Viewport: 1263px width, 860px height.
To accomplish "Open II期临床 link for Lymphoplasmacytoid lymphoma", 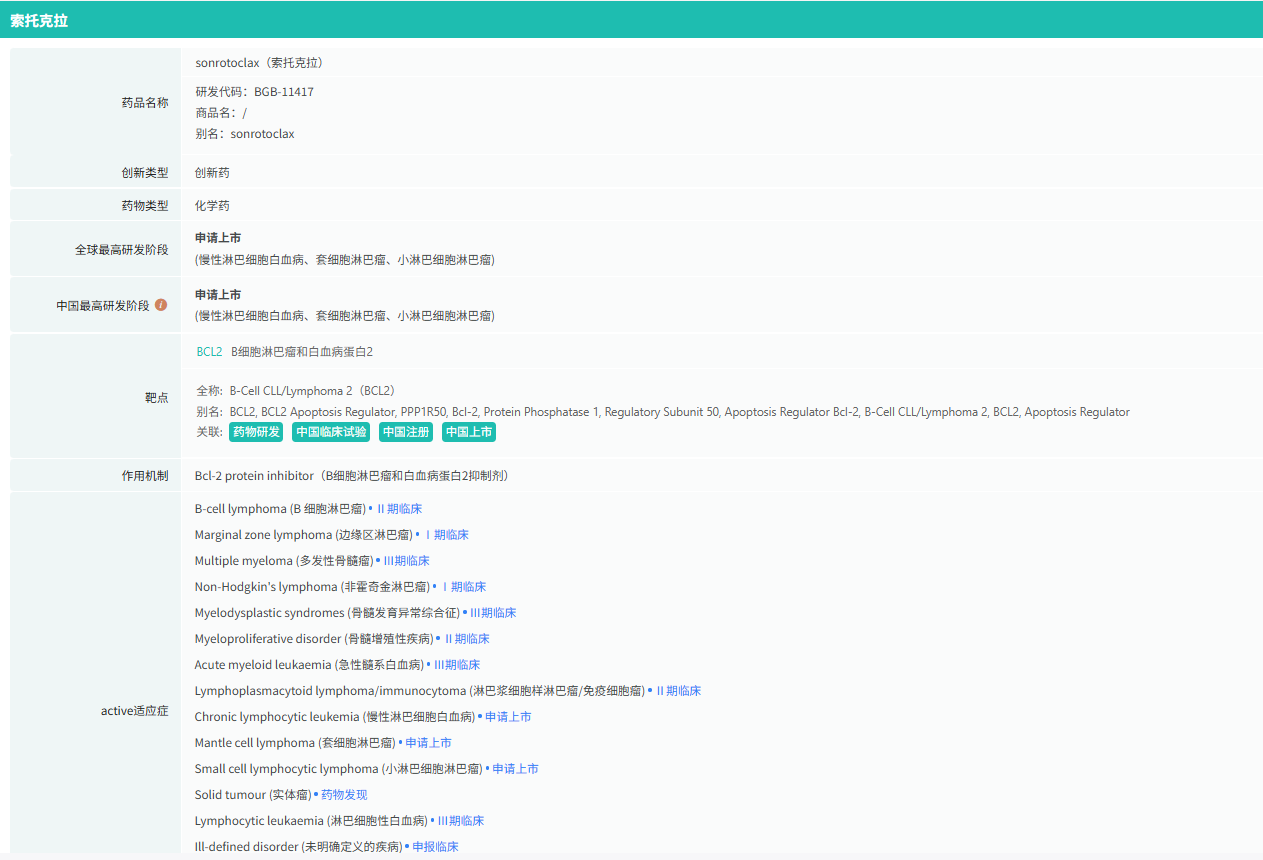I will tap(678, 691).
